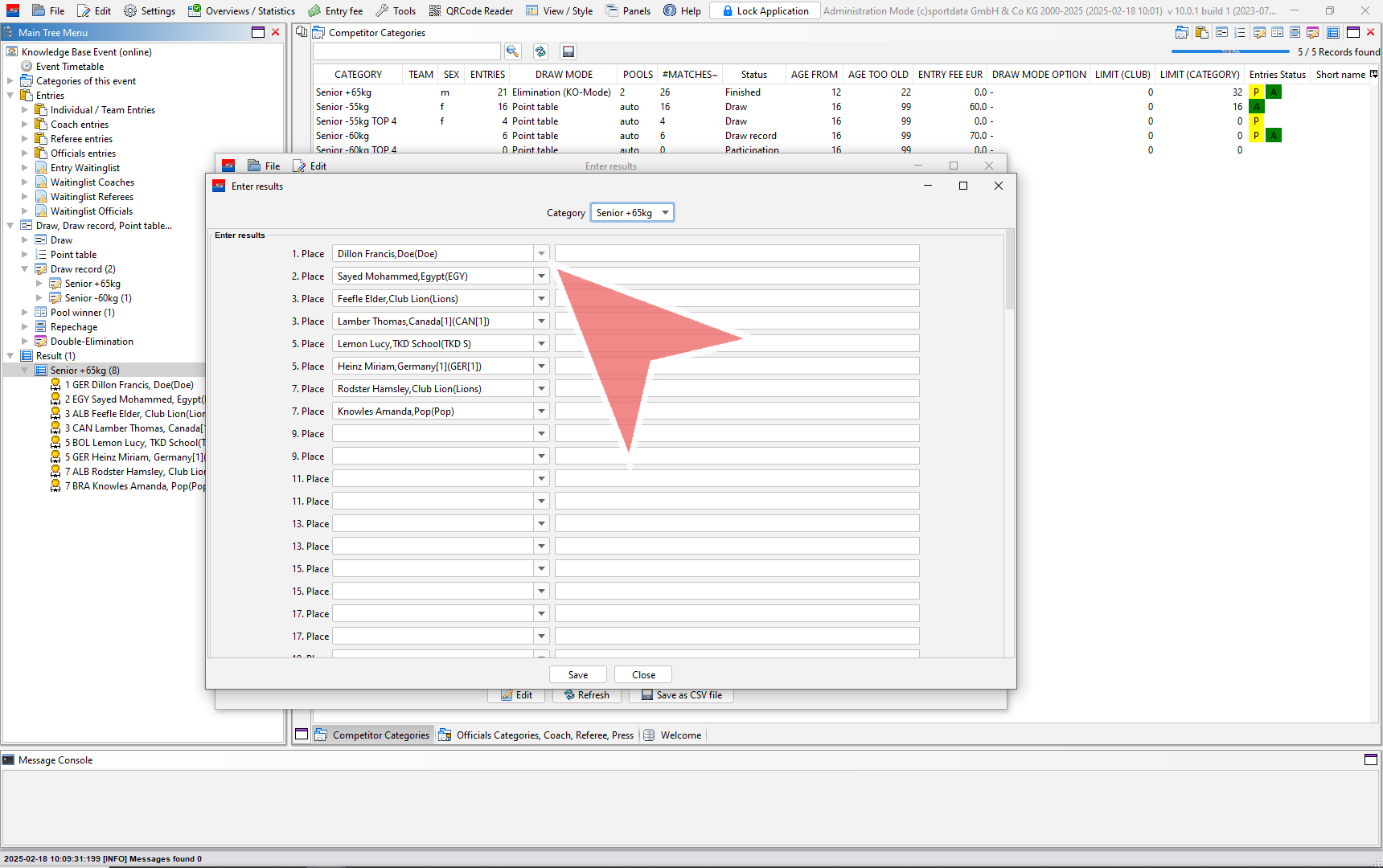Open the dropdown arrow for Dillon Francis place

click(542, 253)
